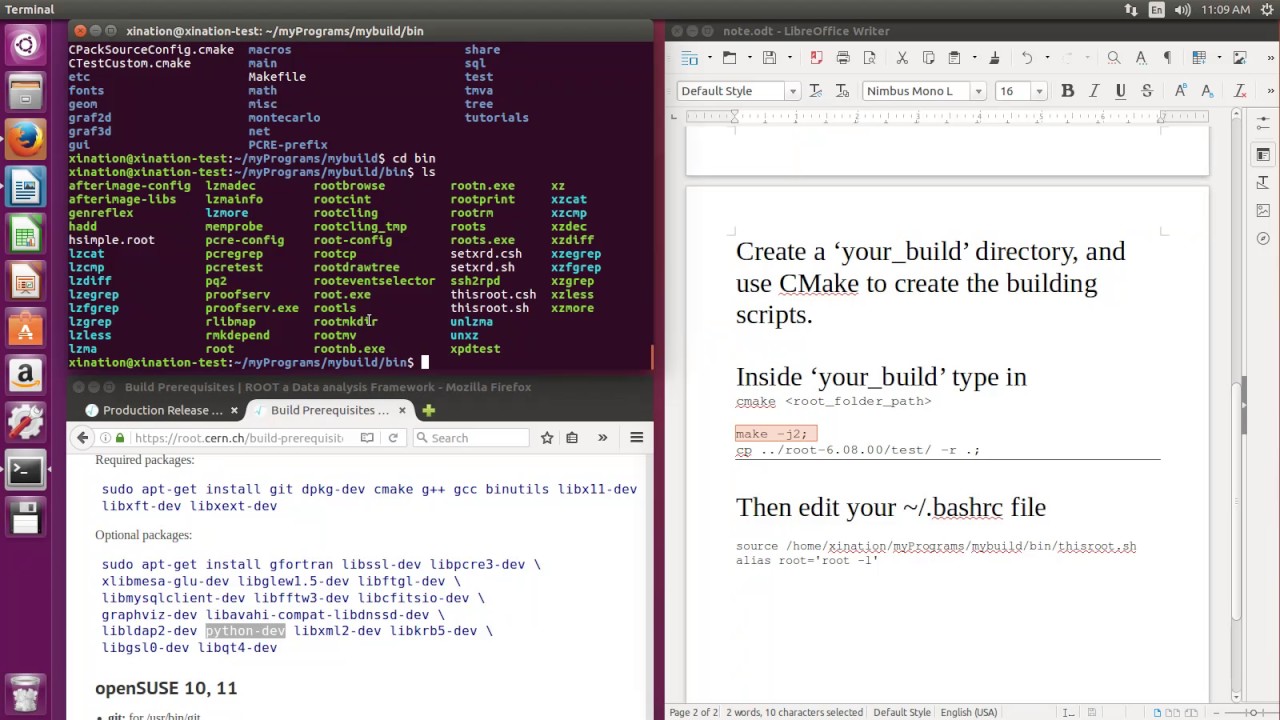The width and height of the screenshot is (1280, 720).
Task: Open the Sidebar Styles icon
Action: 1263,183
